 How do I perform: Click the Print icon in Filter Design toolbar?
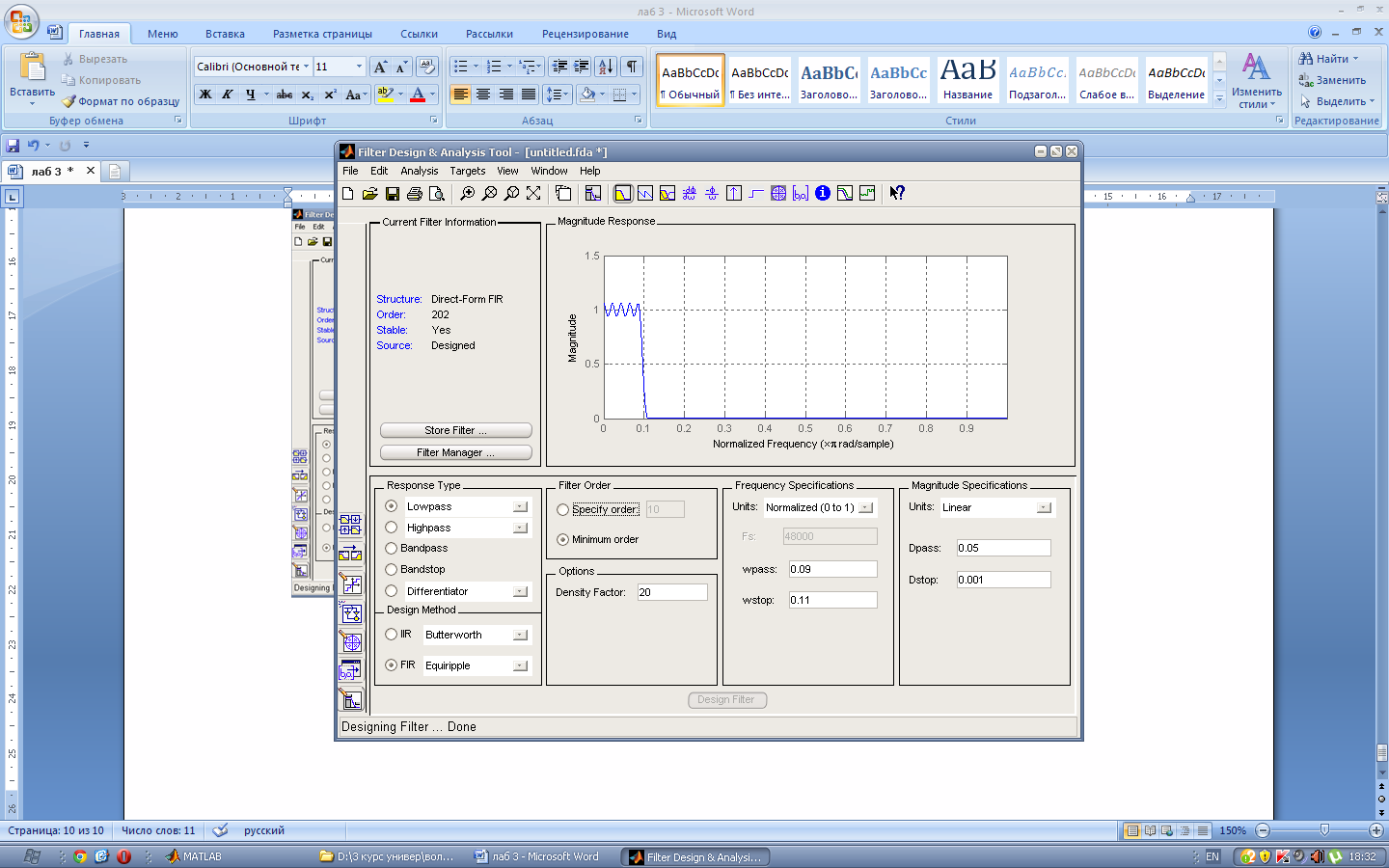coord(415,193)
